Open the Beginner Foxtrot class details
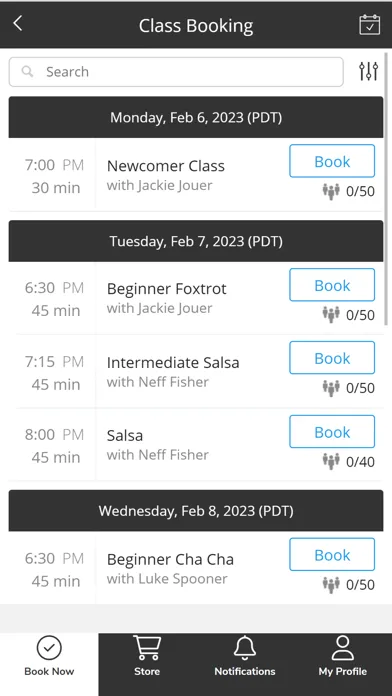Viewport: 392px width, 696px height. 166,289
